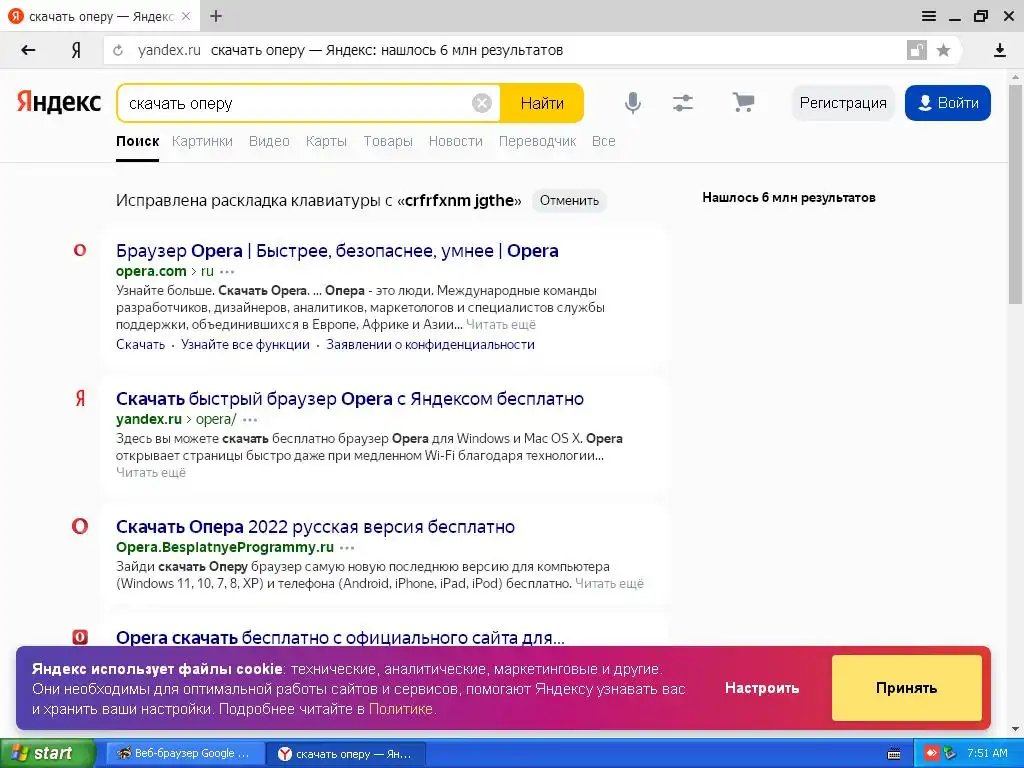The width and height of the screenshot is (1024, 768).
Task: Click the red system tray icon
Action: pyautogui.click(x=931, y=754)
